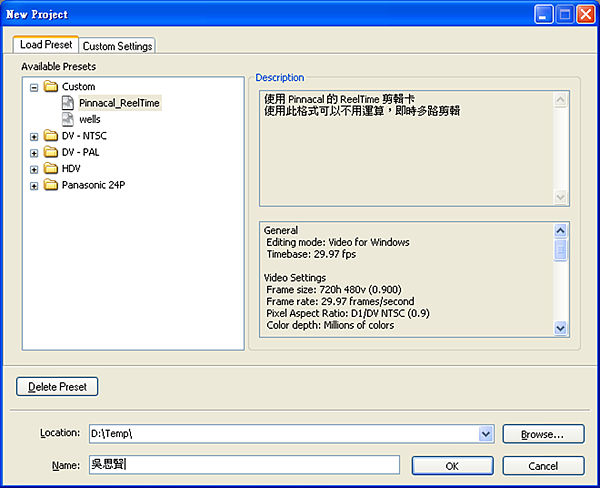Select the HDV label
The width and height of the screenshot is (600, 488).
pyautogui.click(x=71, y=168)
